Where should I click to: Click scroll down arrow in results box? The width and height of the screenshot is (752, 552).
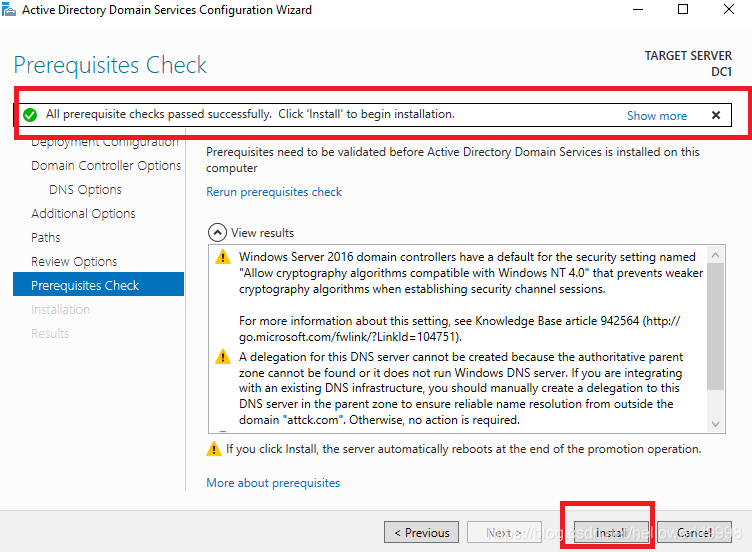[x=716, y=423]
